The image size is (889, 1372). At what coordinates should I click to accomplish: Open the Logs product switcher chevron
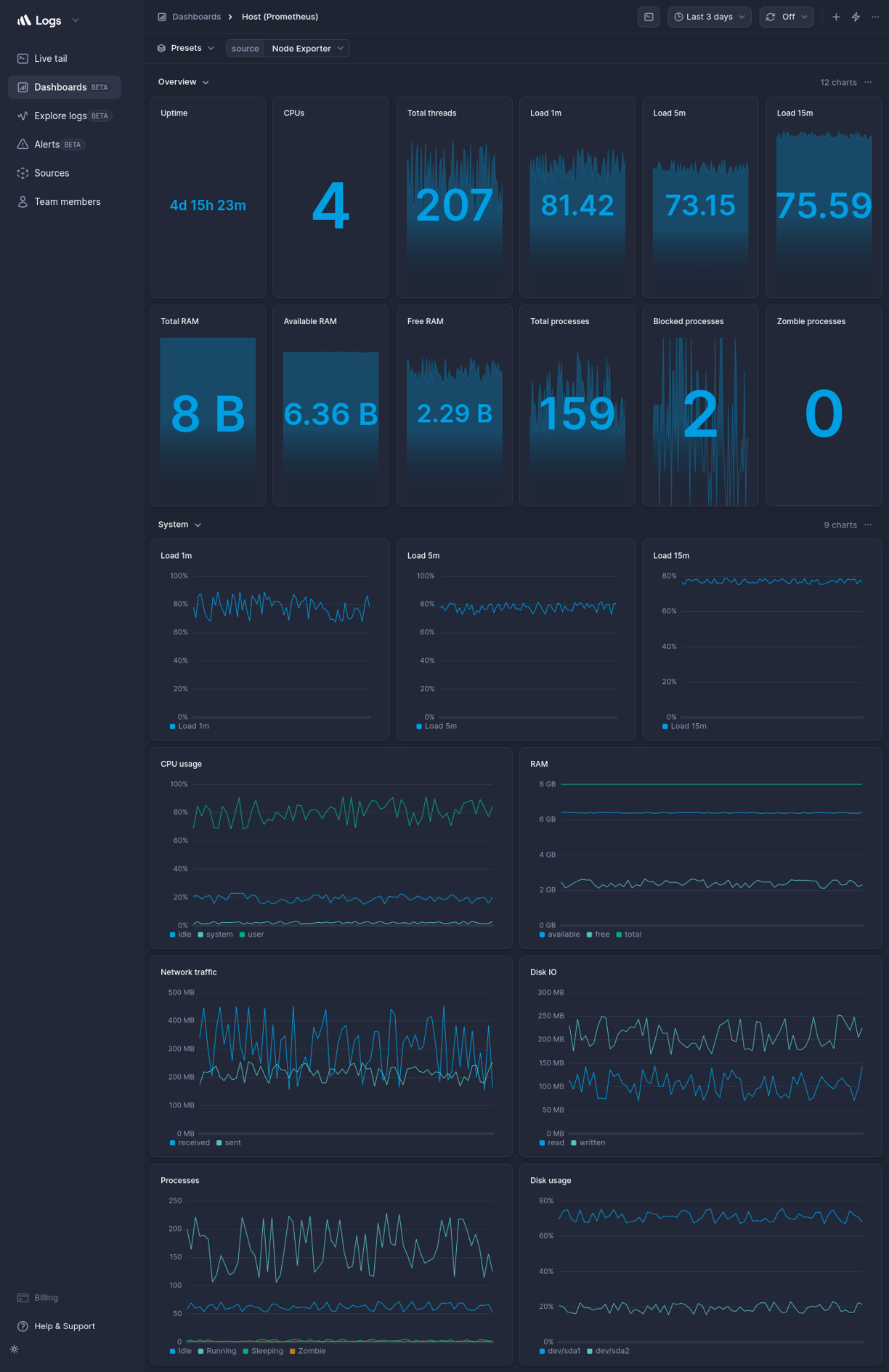(x=76, y=20)
